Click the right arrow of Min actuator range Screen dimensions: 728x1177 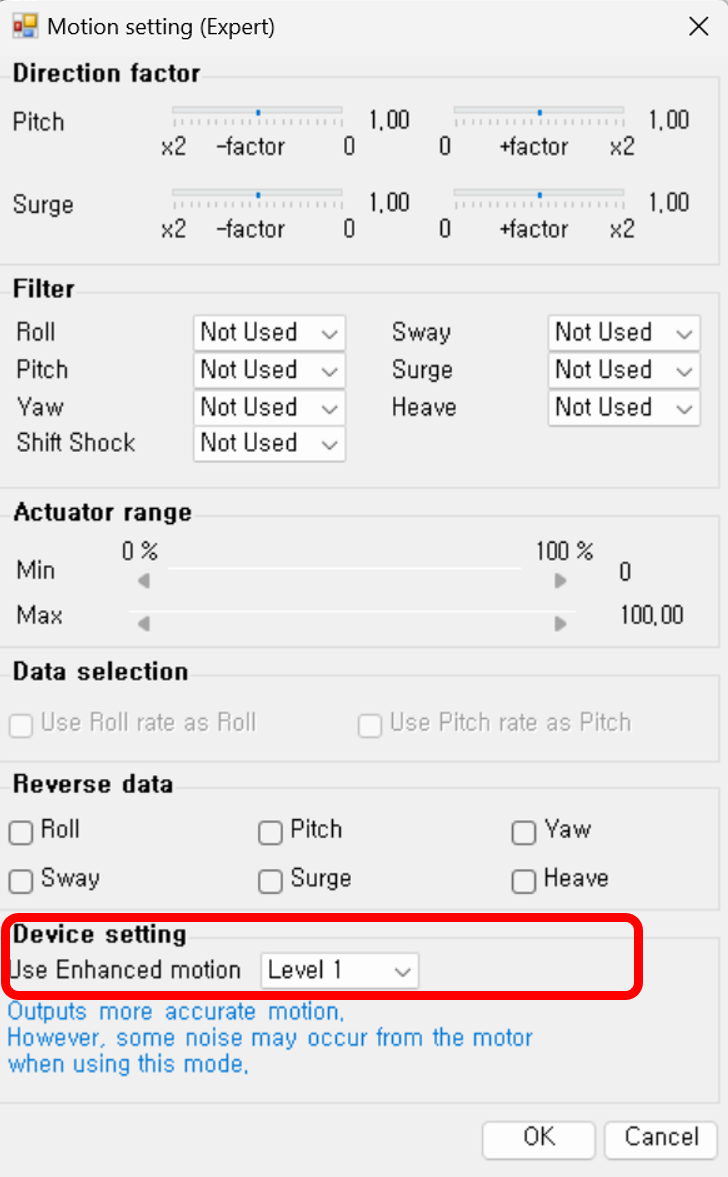point(560,580)
